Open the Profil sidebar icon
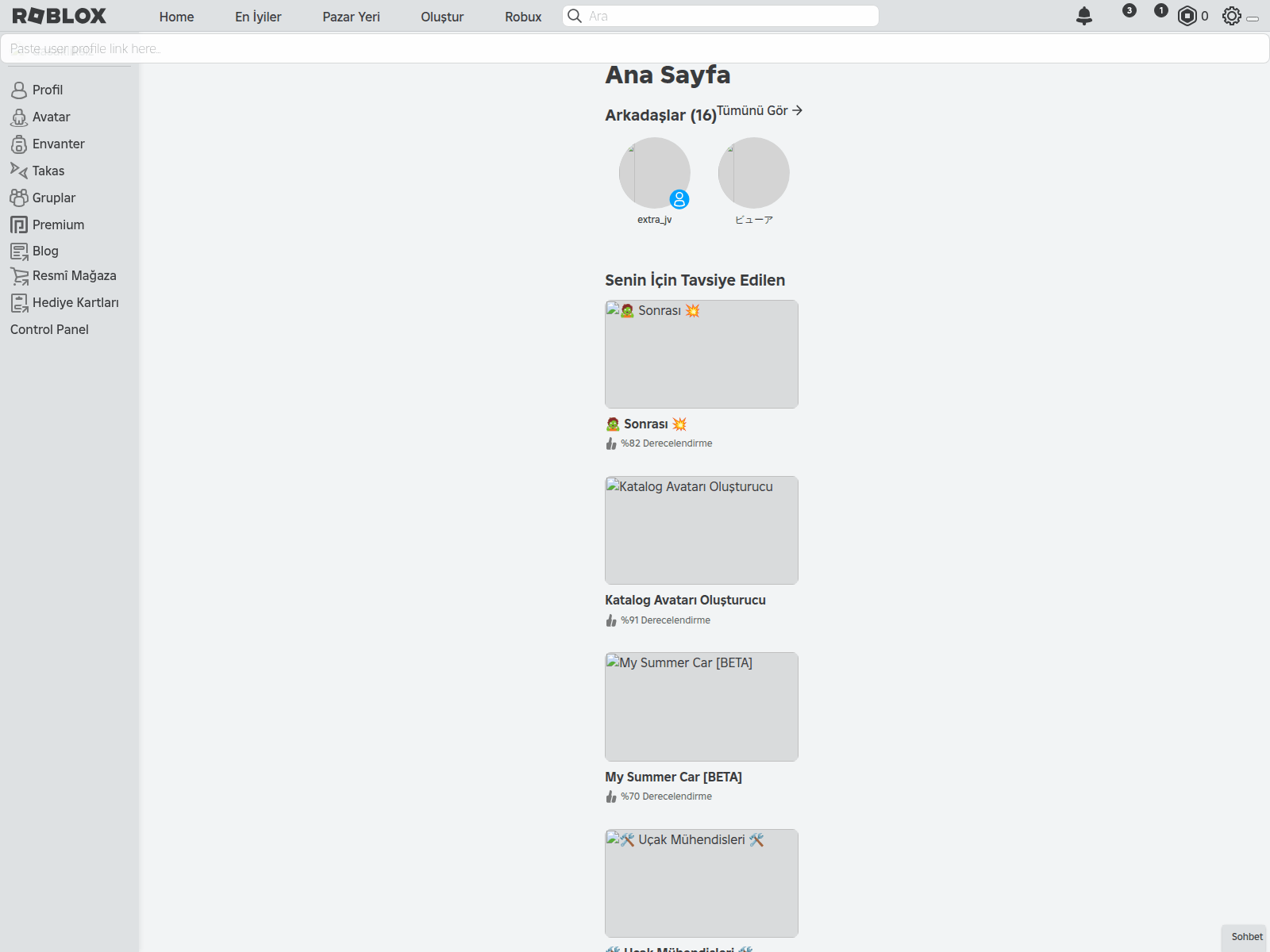The width and height of the screenshot is (1270, 952). click(x=20, y=90)
